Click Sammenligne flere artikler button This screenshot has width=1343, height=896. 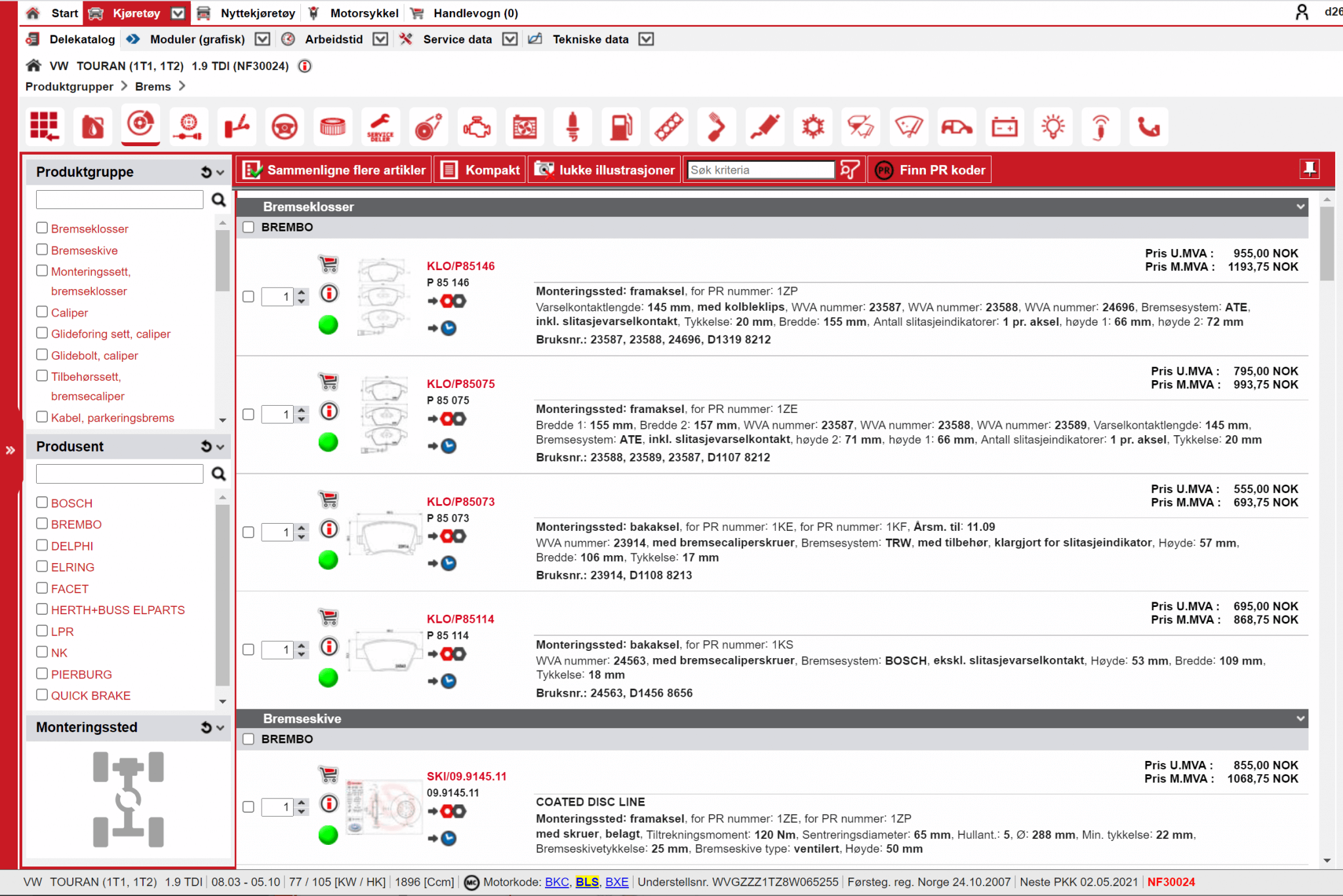[x=334, y=170]
